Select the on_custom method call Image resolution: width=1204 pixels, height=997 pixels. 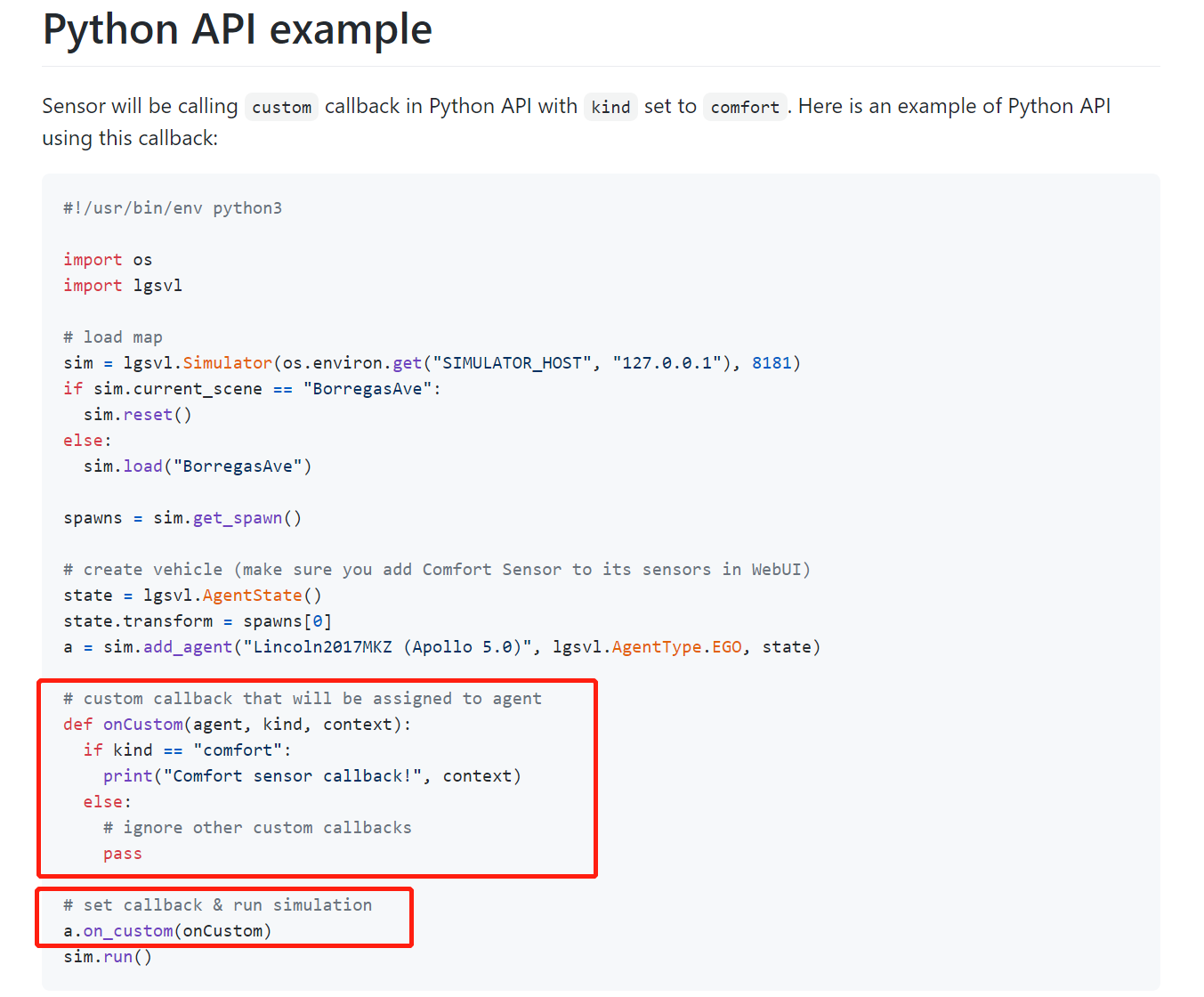pyautogui.click(x=127, y=930)
